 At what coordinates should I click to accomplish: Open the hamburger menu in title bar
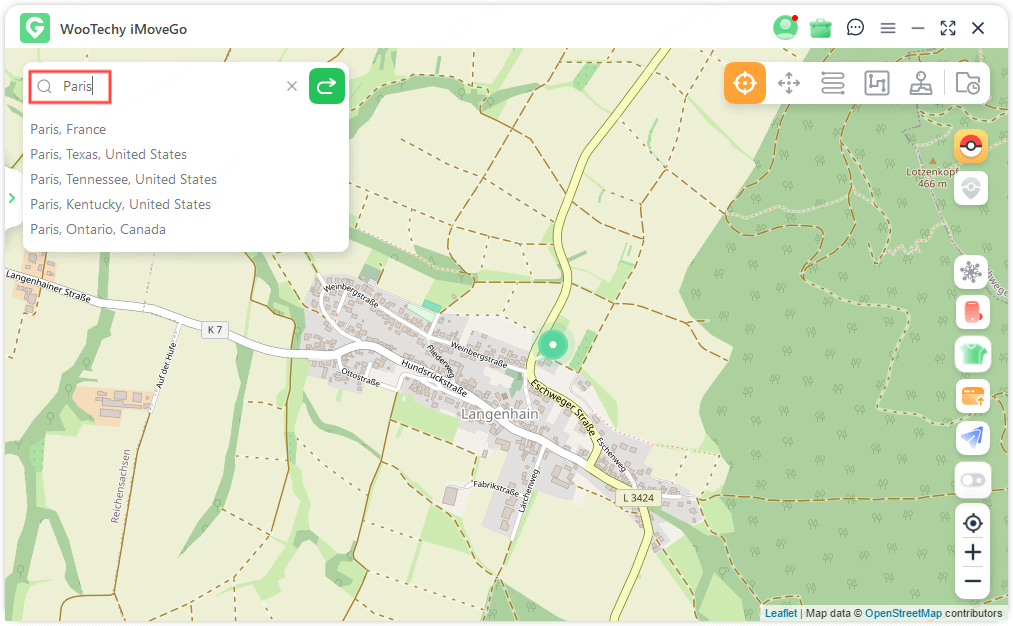[888, 28]
